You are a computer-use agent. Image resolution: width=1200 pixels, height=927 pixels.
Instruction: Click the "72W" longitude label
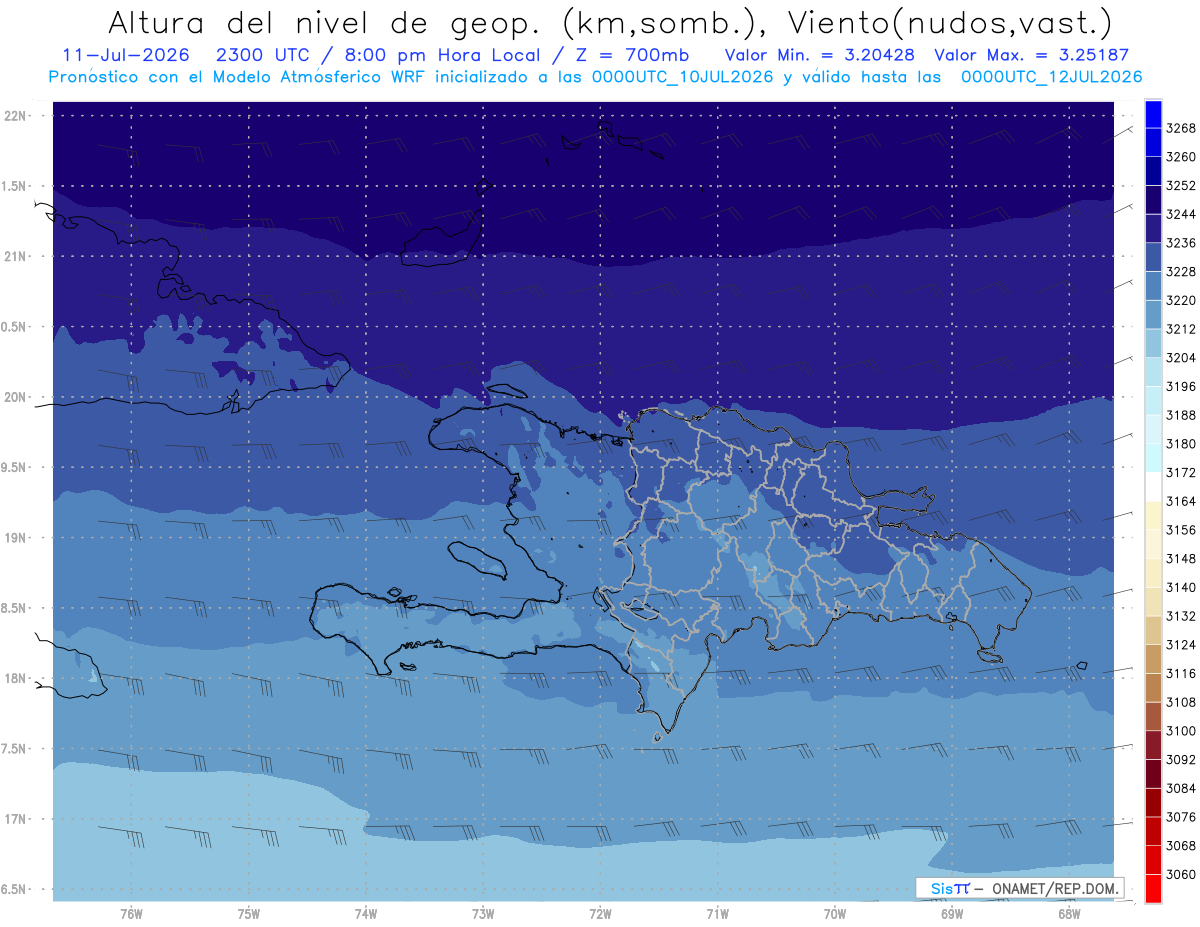600,914
